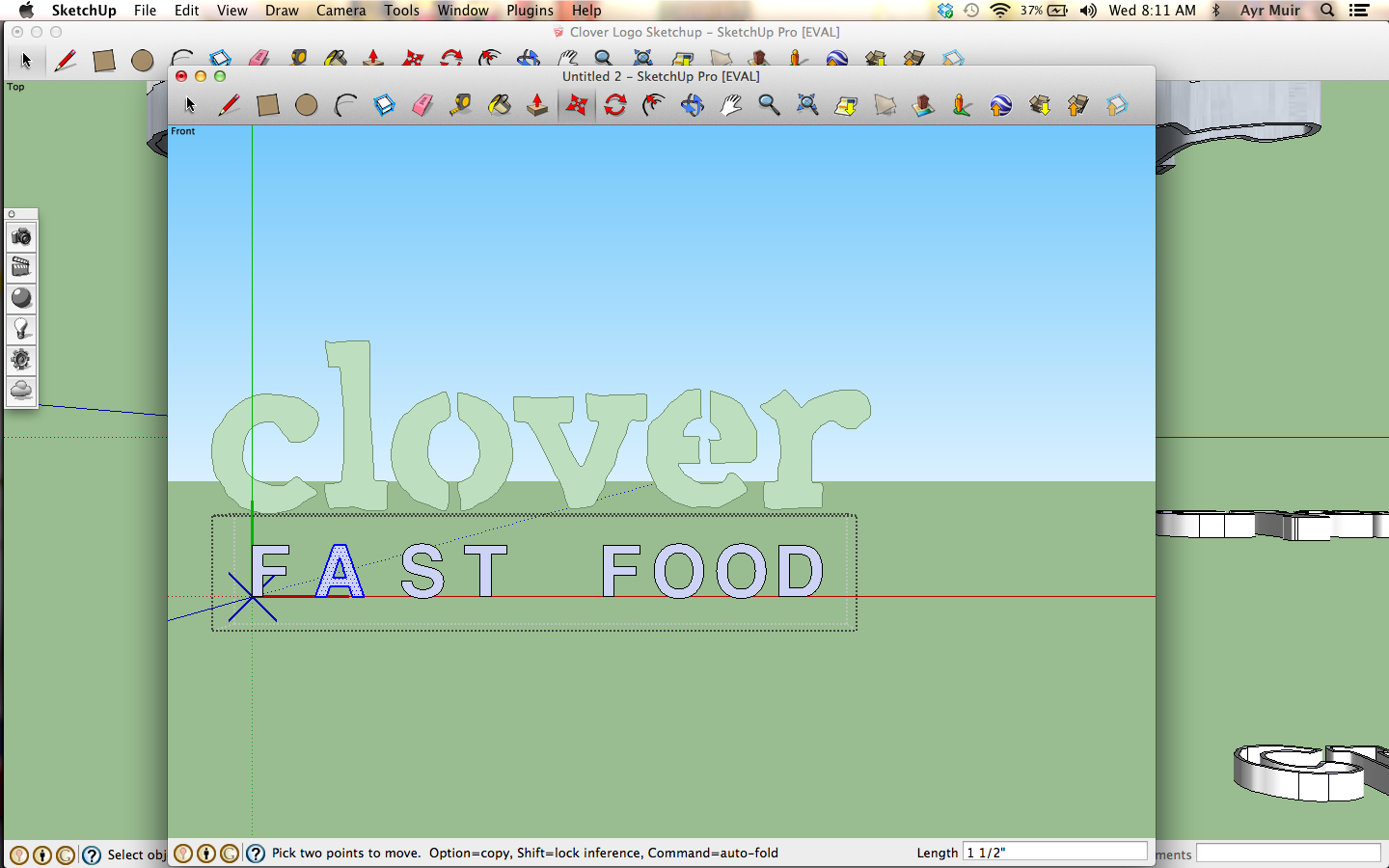Click the red Move tool in Untitled 2 toolbar

(x=577, y=105)
